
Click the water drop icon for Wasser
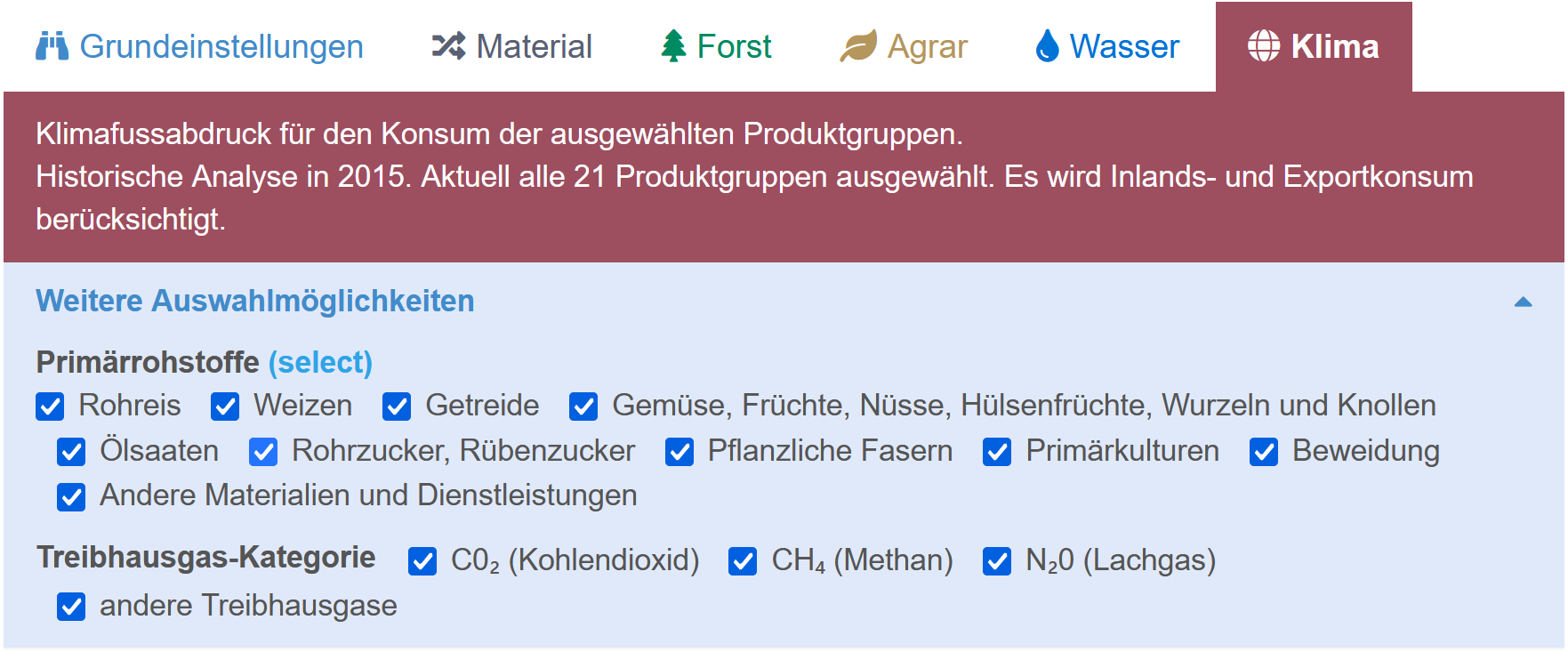point(1048,46)
